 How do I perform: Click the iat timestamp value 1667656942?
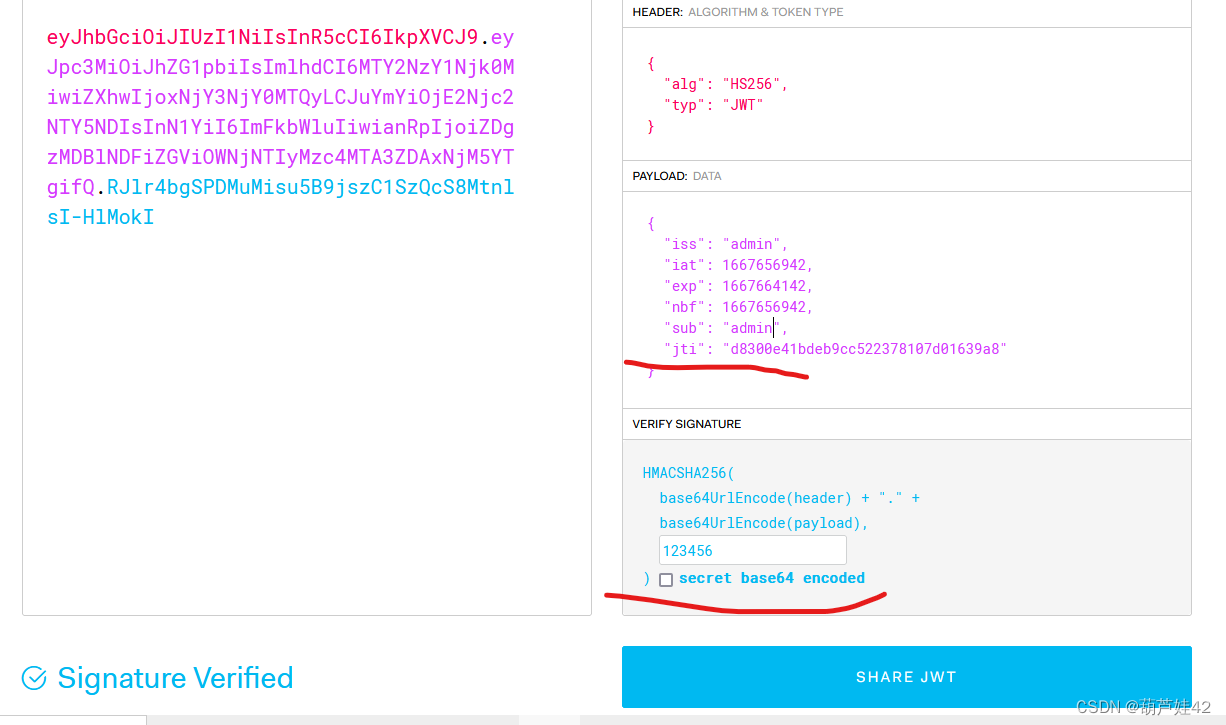pos(764,264)
